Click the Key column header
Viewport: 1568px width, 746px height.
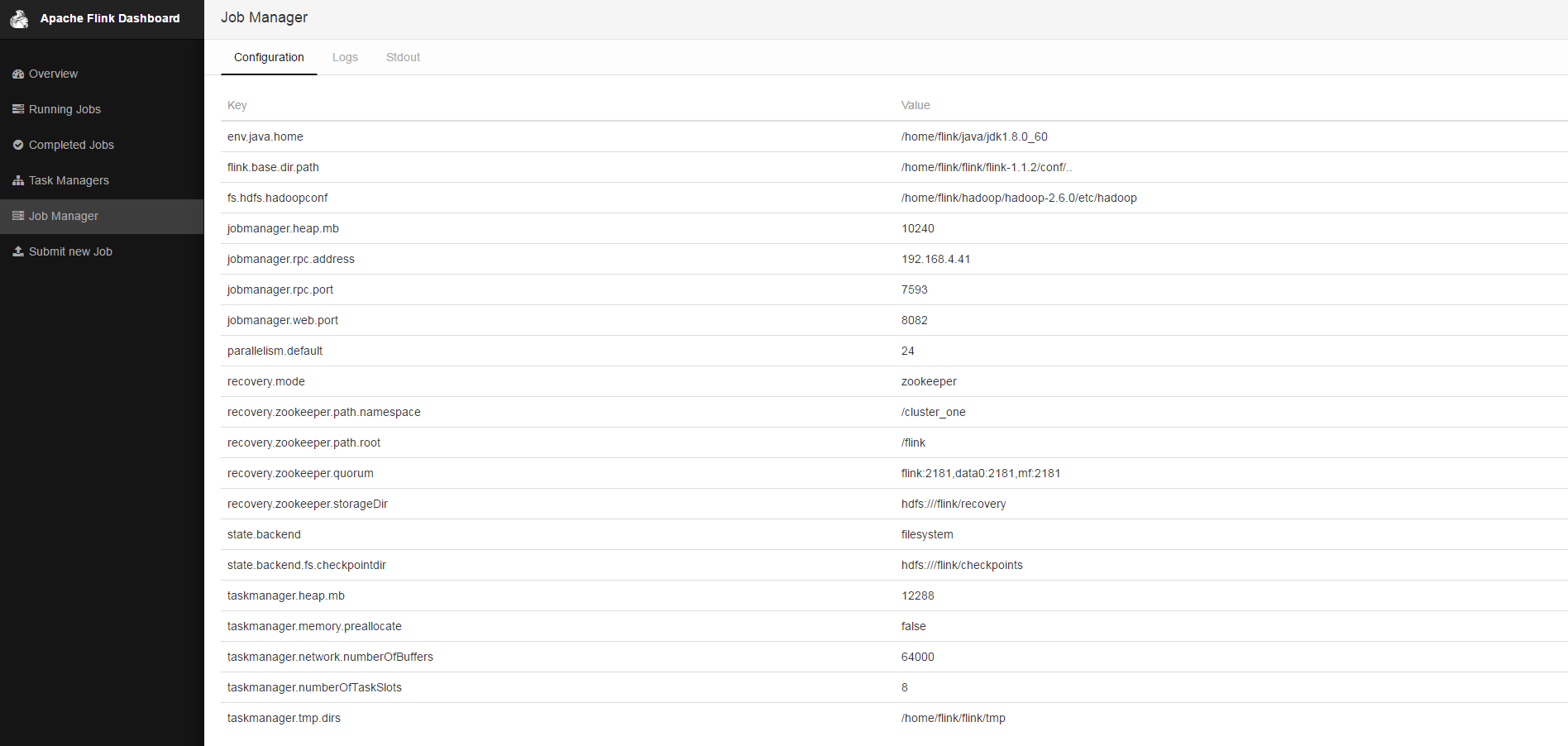click(x=237, y=105)
